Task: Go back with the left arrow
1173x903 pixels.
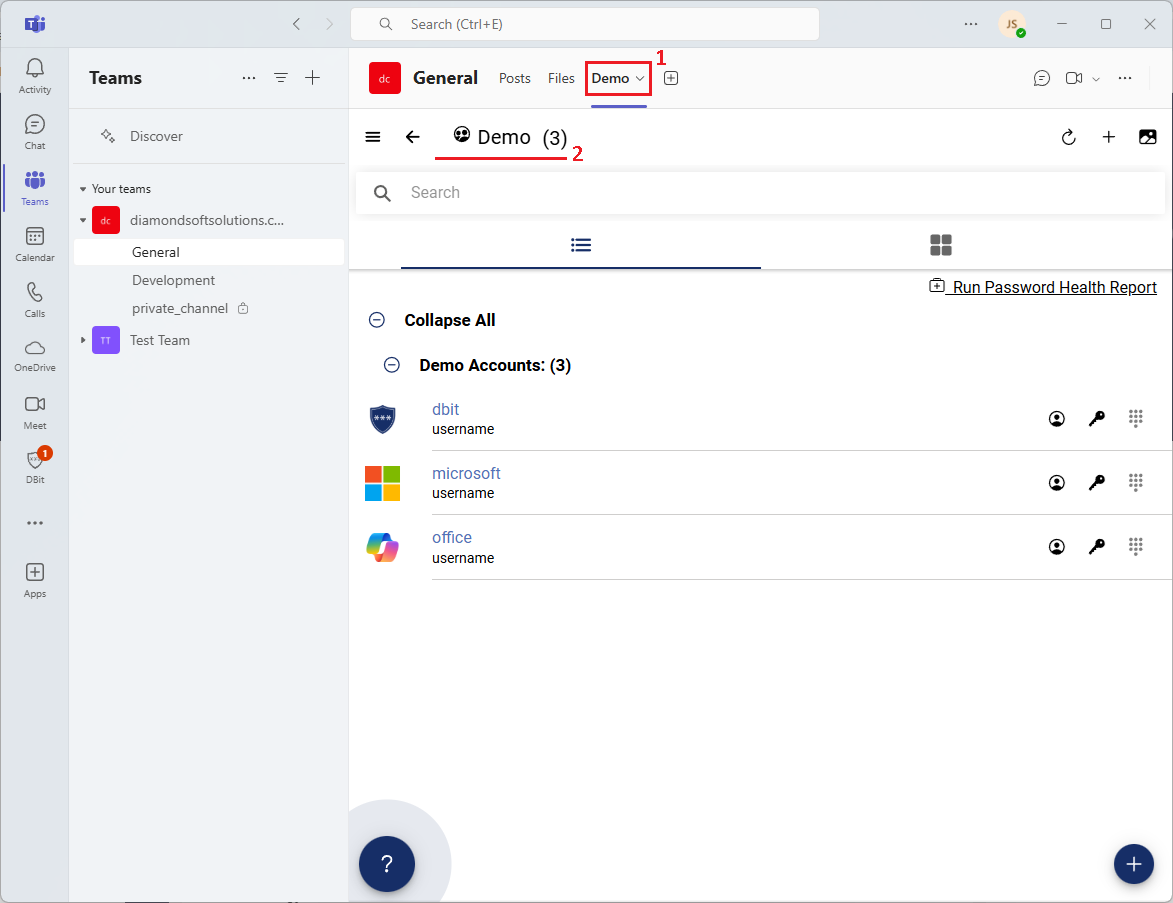Action: (412, 137)
